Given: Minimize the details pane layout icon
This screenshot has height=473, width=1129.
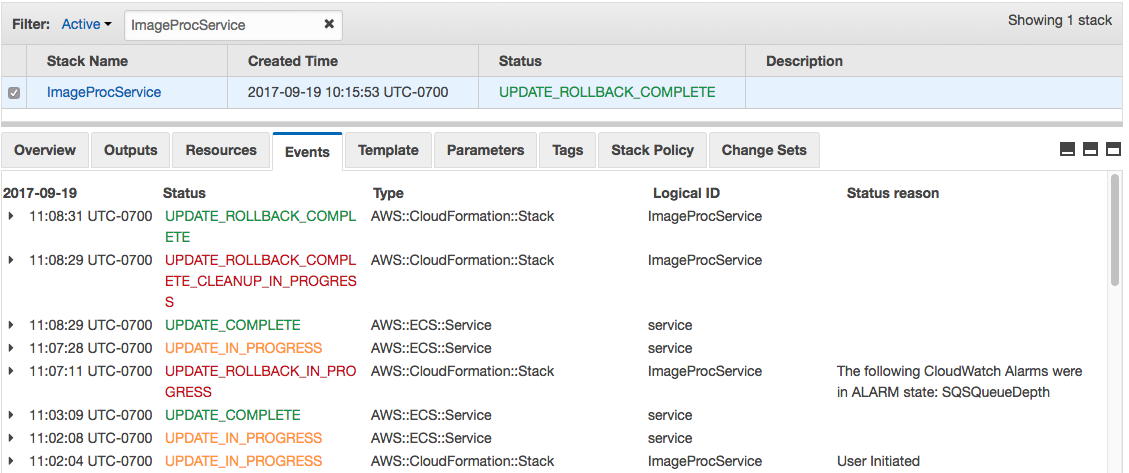Looking at the screenshot, I should [x=1068, y=149].
